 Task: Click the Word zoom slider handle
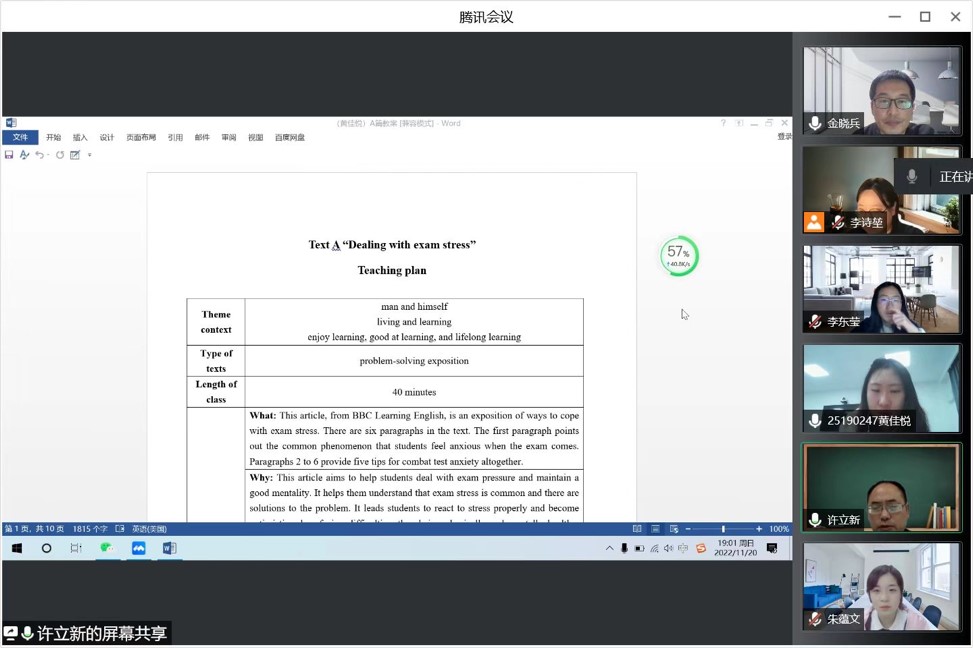(x=723, y=529)
